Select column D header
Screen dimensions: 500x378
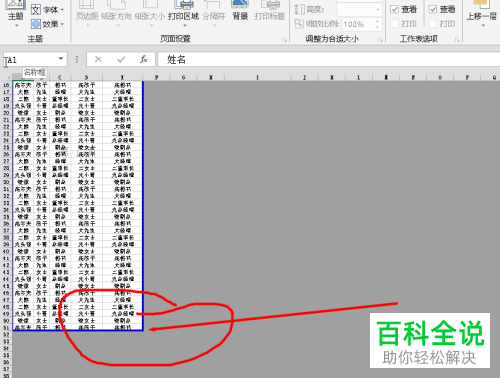pyautogui.click(x=87, y=77)
